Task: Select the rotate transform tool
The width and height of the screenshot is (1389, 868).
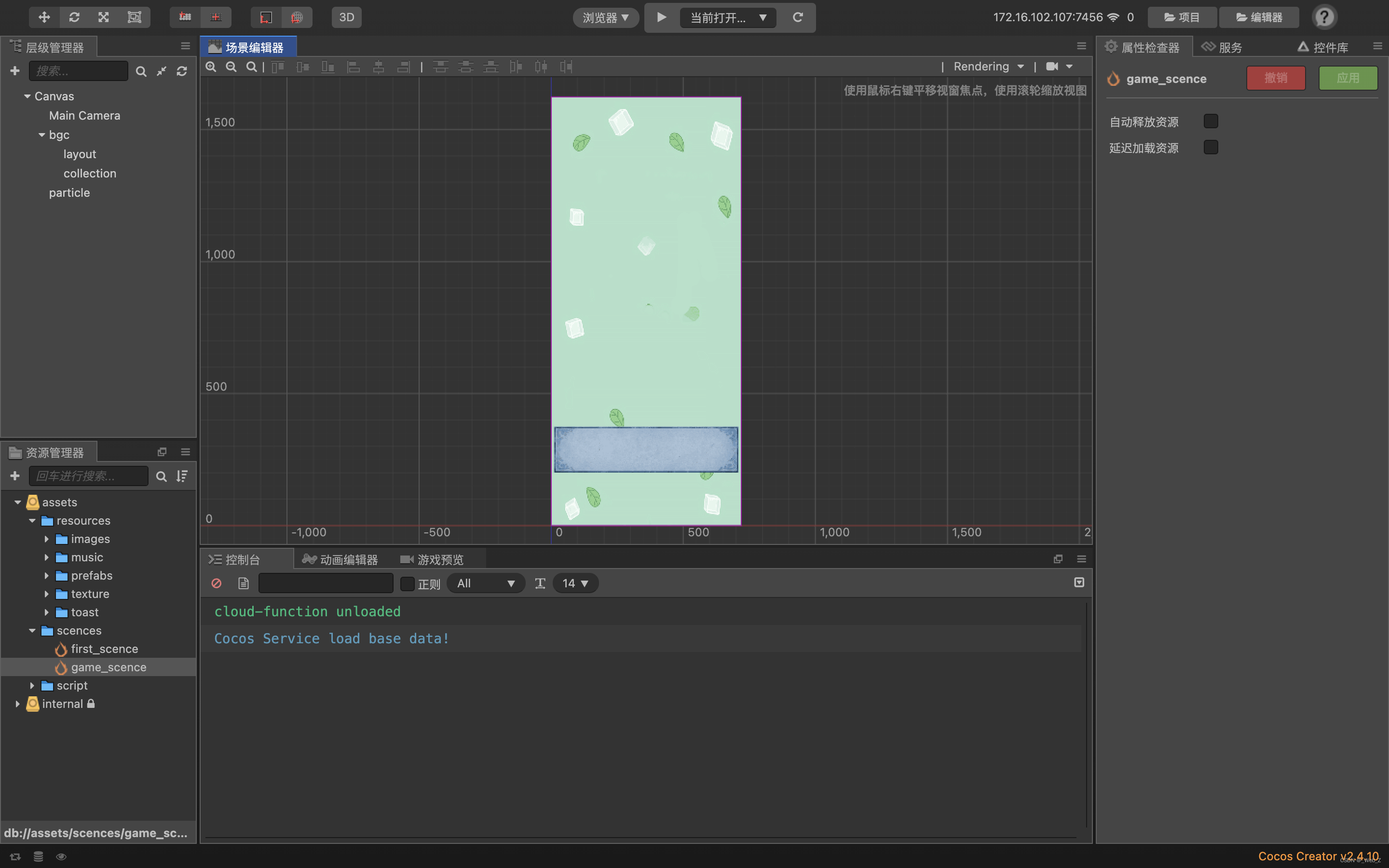Action: 74,17
